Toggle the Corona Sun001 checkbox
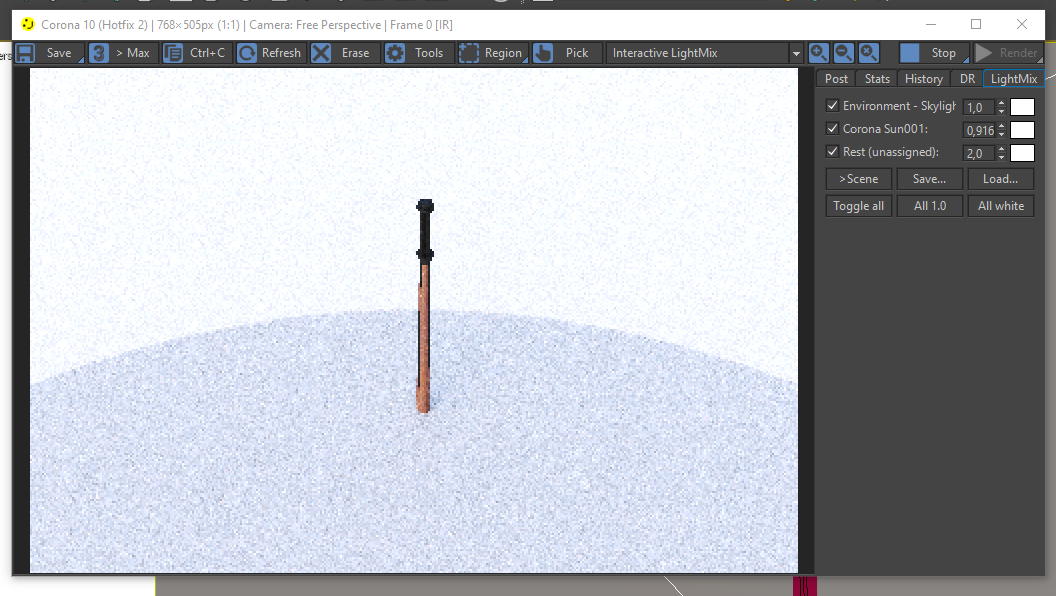Screen dimensions: 1056x596 832,129
